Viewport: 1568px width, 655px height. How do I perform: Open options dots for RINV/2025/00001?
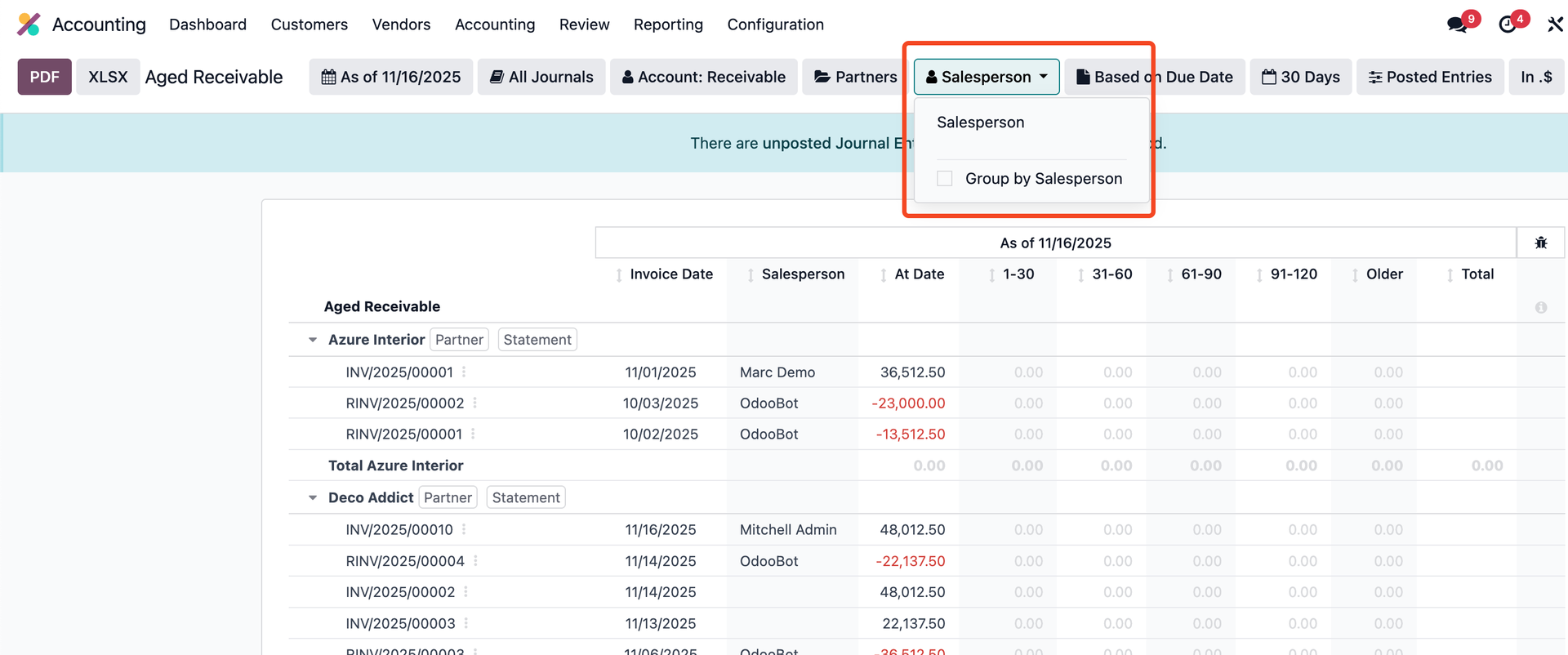click(473, 434)
